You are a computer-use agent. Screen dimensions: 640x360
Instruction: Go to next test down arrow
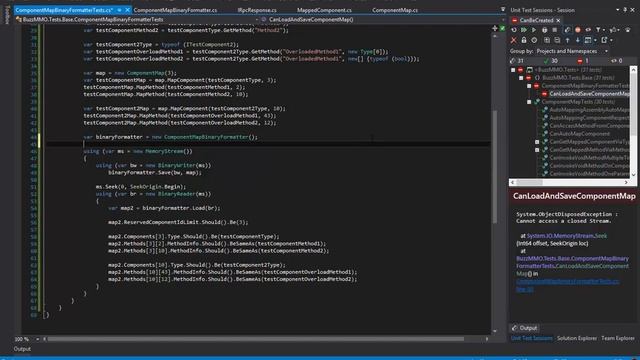pos(578,40)
